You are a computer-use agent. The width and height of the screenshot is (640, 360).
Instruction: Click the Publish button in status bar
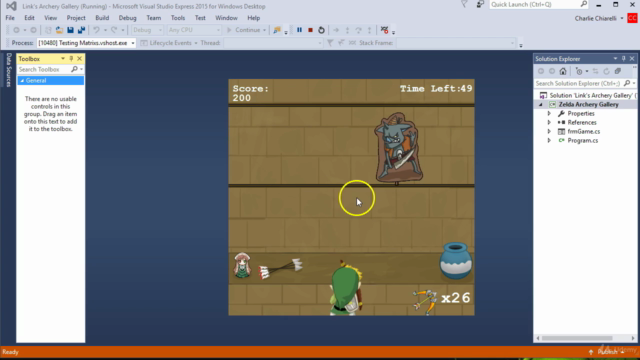(607, 352)
